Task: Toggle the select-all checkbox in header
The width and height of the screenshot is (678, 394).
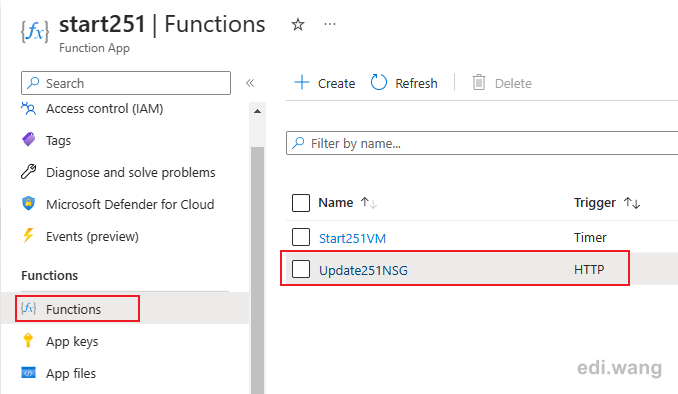Action: (301, 203)
